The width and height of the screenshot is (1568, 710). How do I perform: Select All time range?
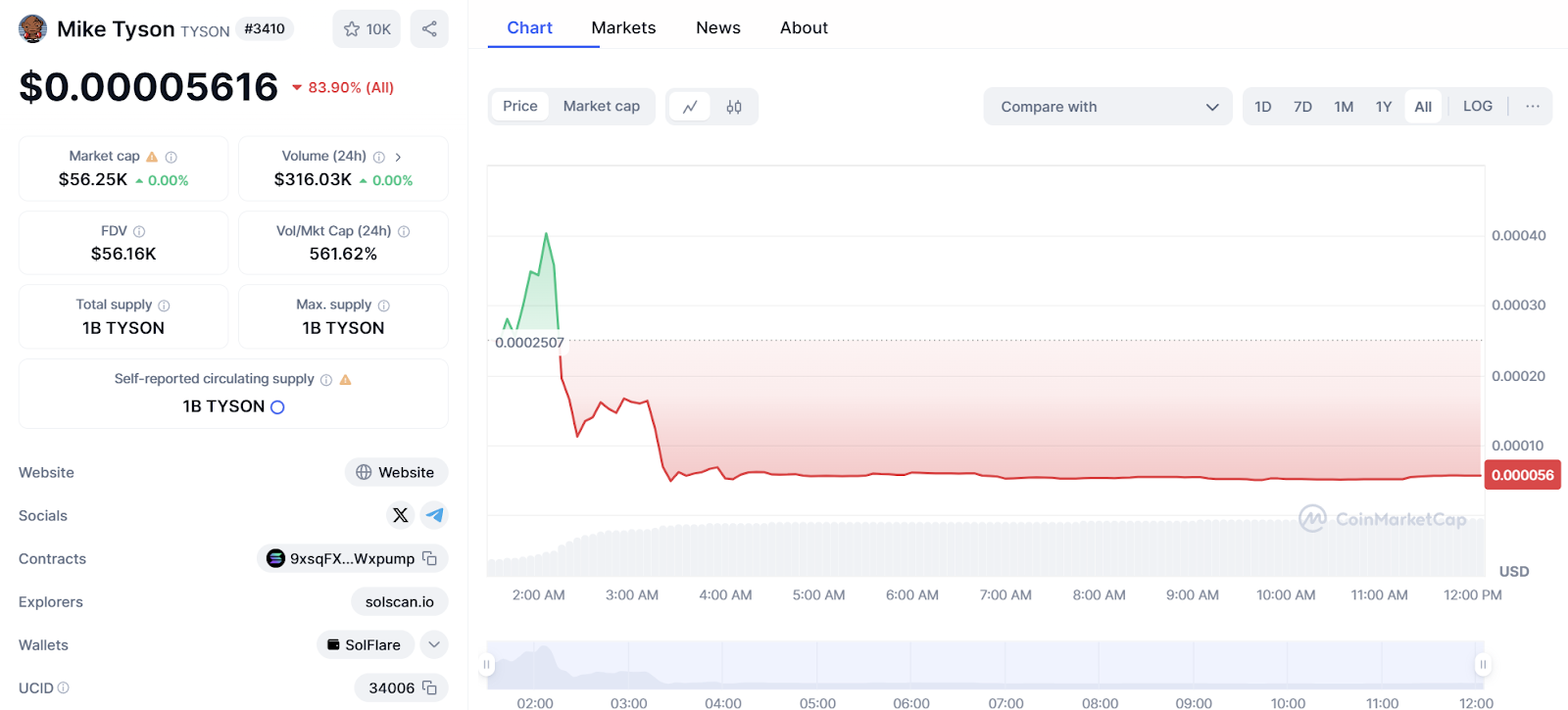(x=1423, y=106)
